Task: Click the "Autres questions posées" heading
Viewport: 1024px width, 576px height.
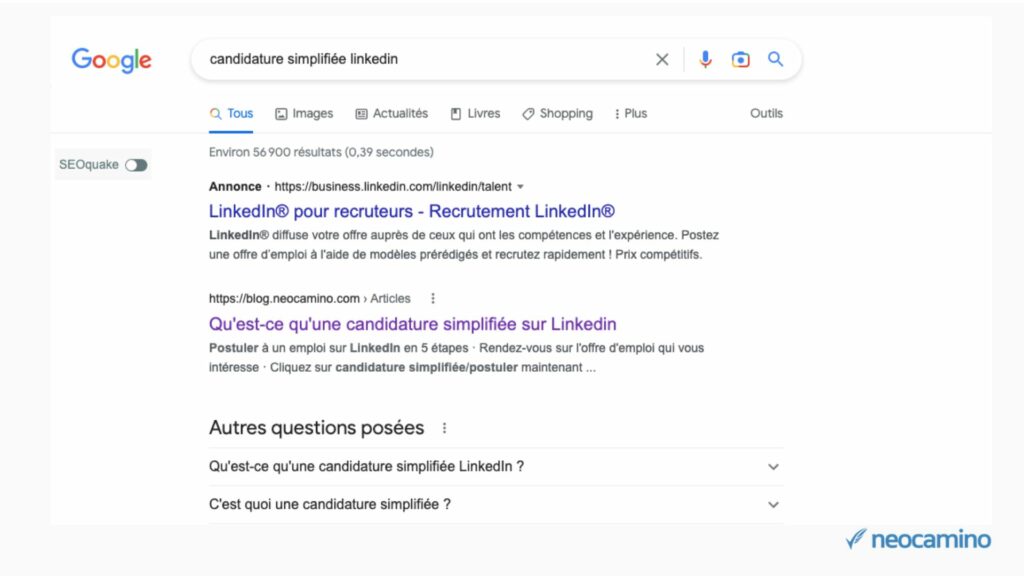Action: pos(316,428)
